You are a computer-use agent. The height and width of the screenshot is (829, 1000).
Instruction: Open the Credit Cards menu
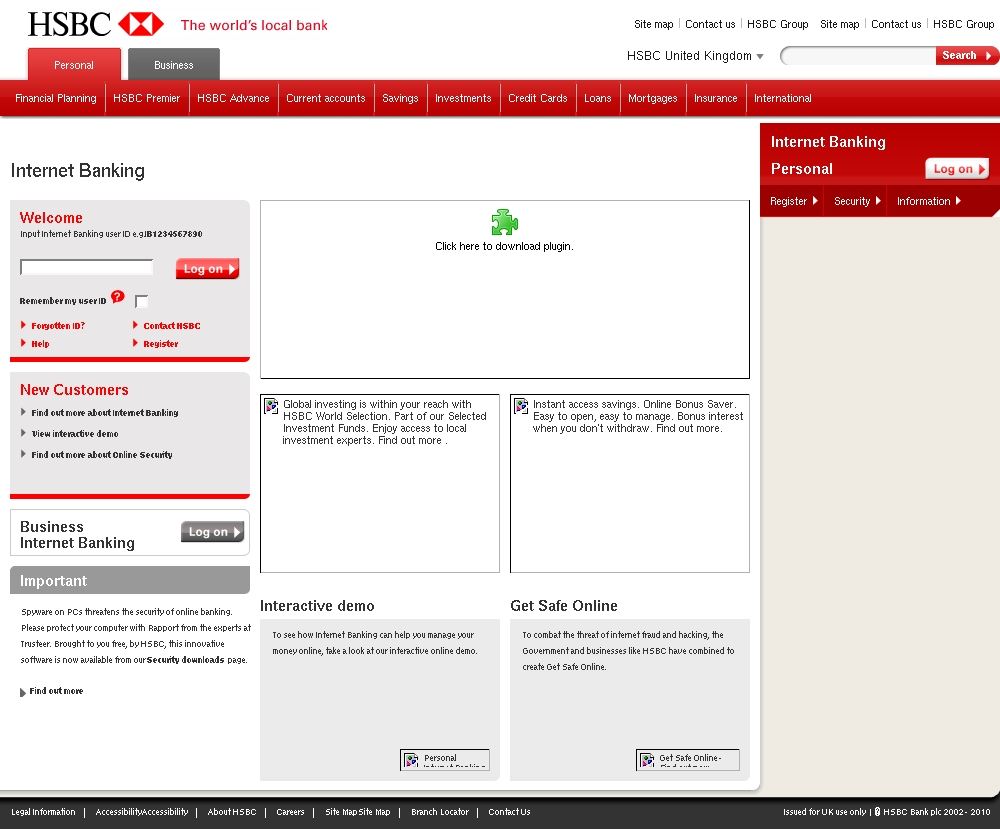pos(538,98)
